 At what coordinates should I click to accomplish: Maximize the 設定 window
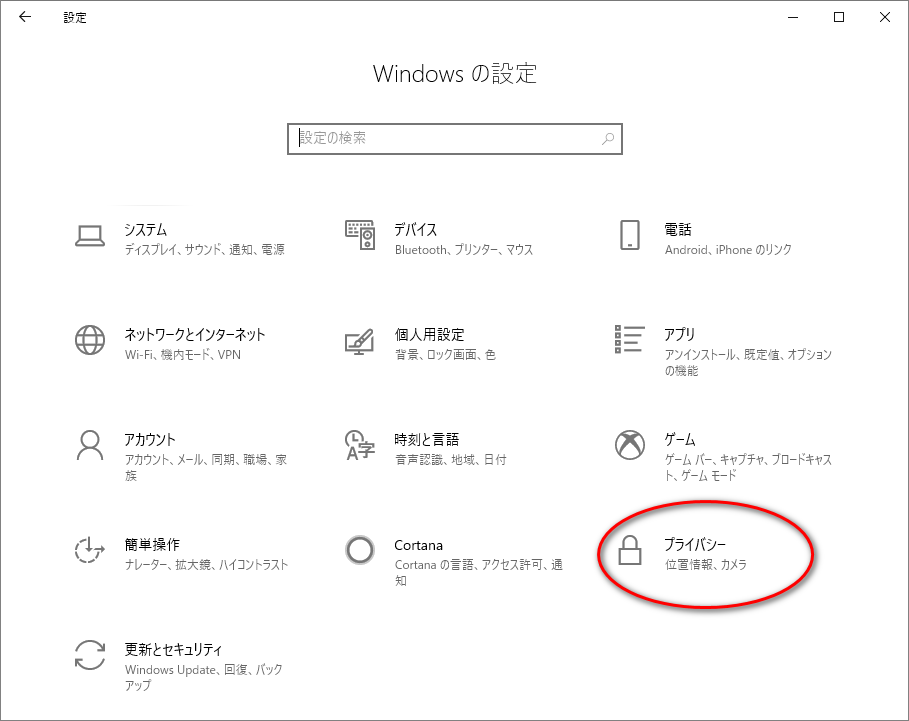pos(839,17)
